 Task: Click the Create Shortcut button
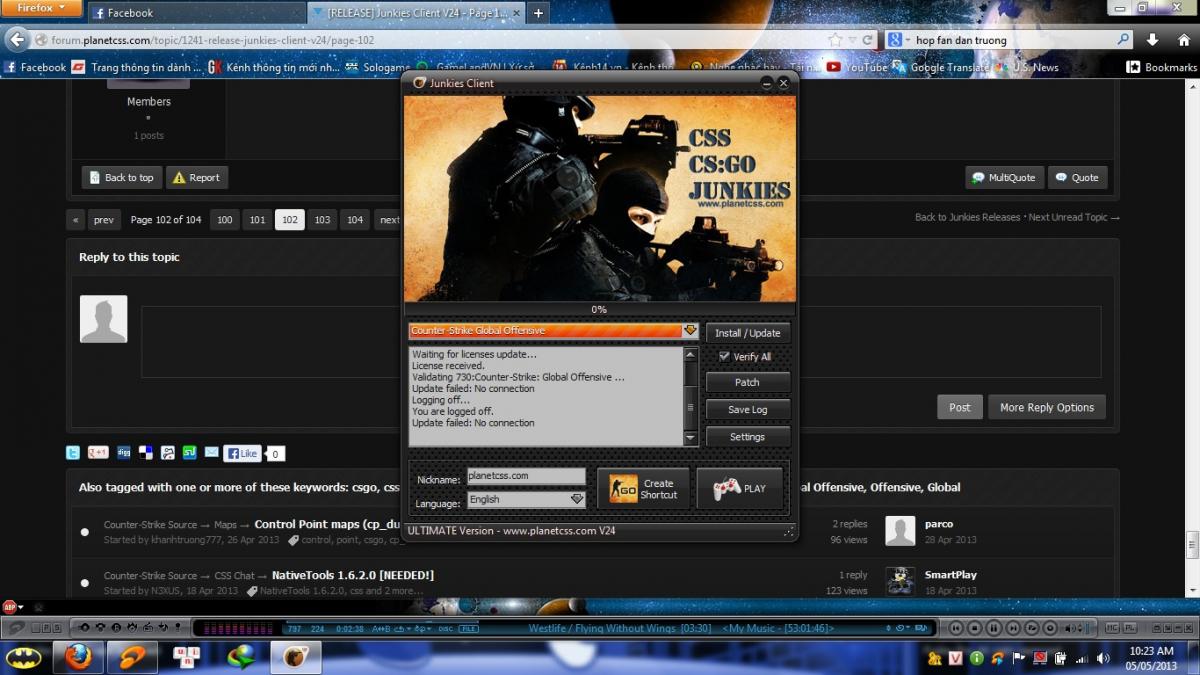[643, 489]
